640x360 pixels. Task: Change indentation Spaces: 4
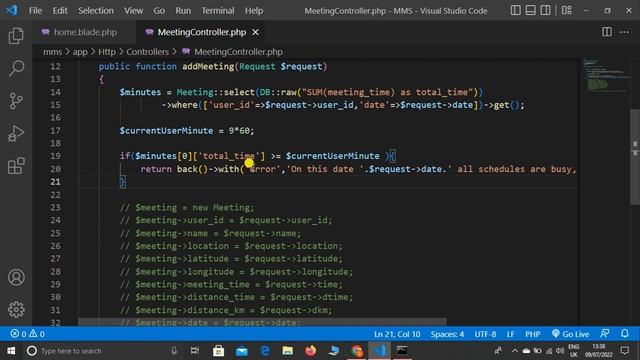pyautogui.click(x=447, y=334)
